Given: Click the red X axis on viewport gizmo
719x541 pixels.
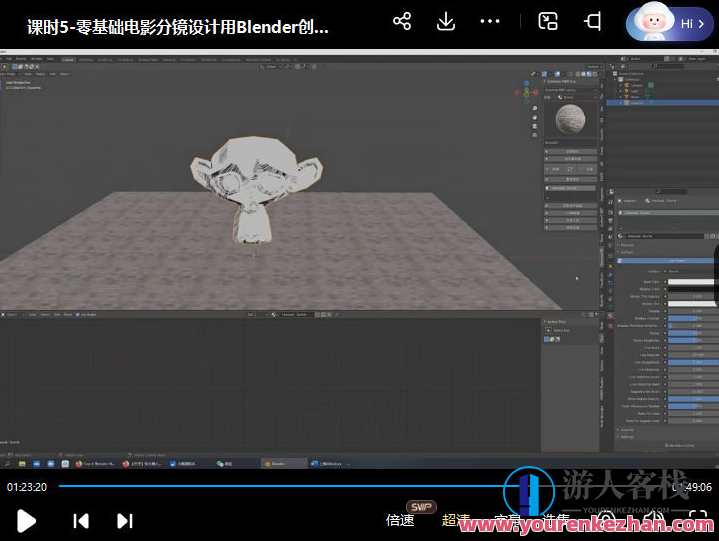Looking at the screenshot, I should (x=535, y=93).
